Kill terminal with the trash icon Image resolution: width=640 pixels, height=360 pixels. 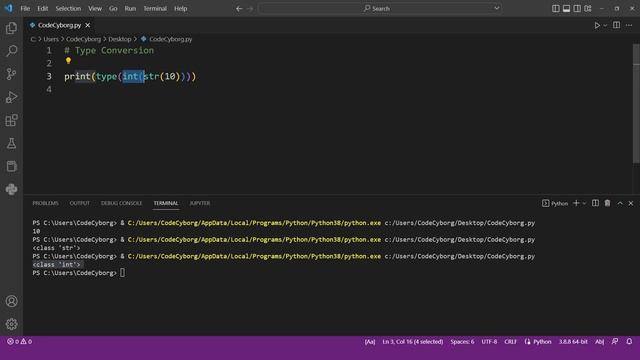pyautogui.click(x=607, y=203)
